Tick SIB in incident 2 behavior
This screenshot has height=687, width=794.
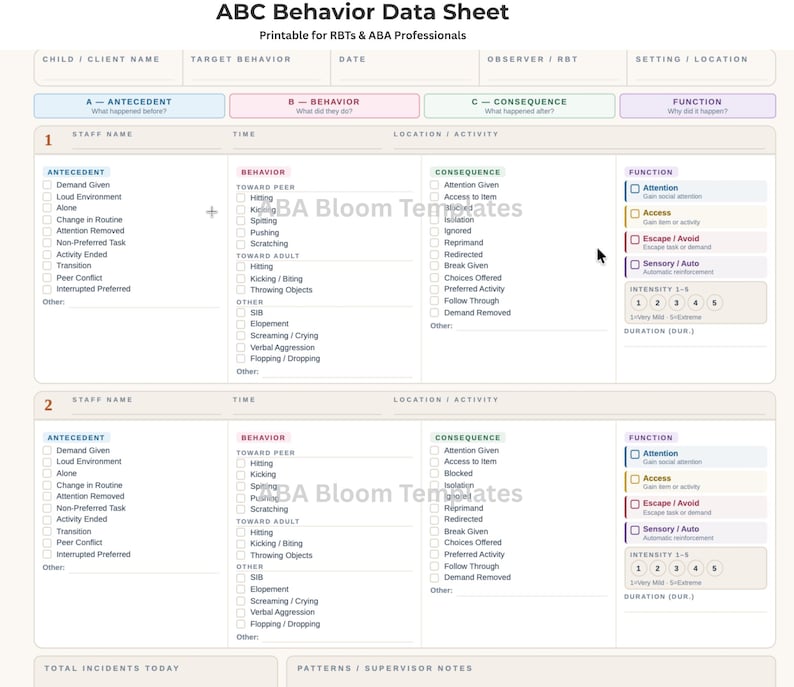241,578
